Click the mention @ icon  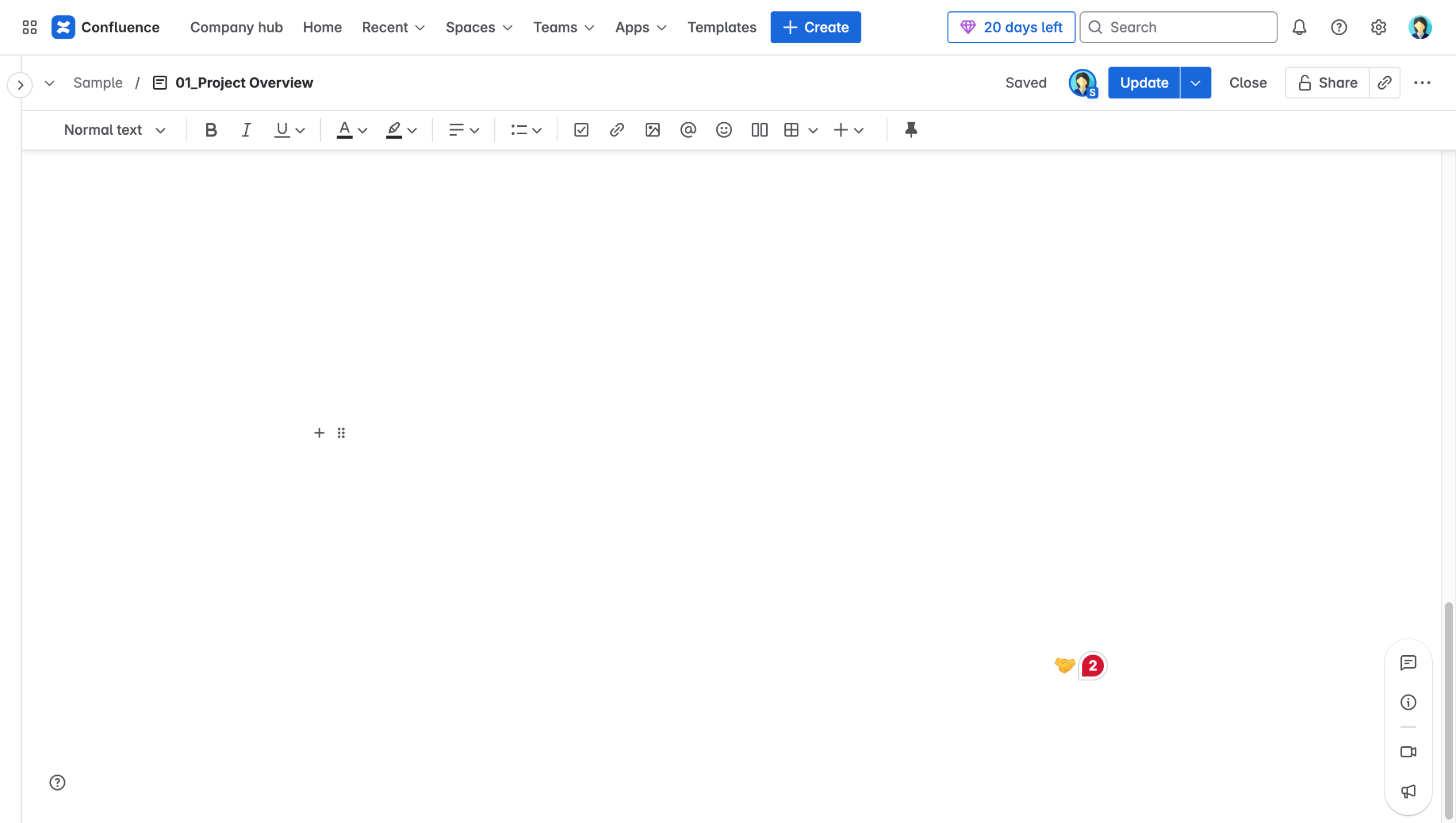(x=688, y=130)
